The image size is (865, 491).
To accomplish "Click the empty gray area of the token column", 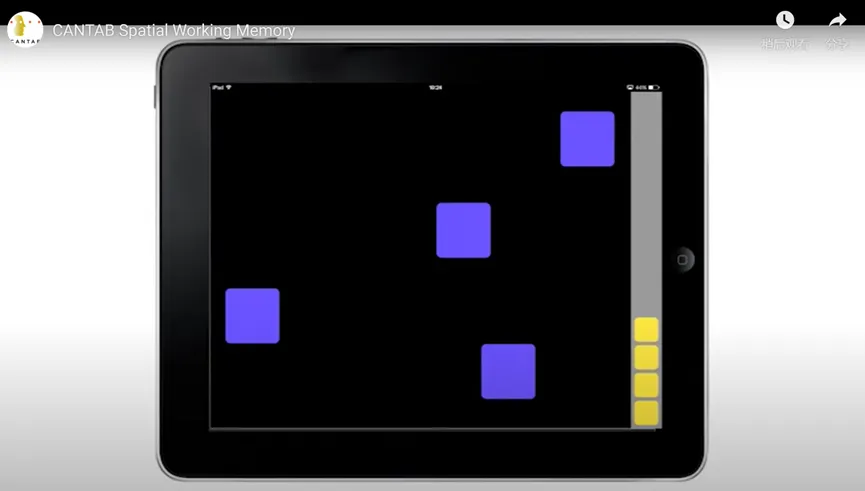I will [646, 200].
